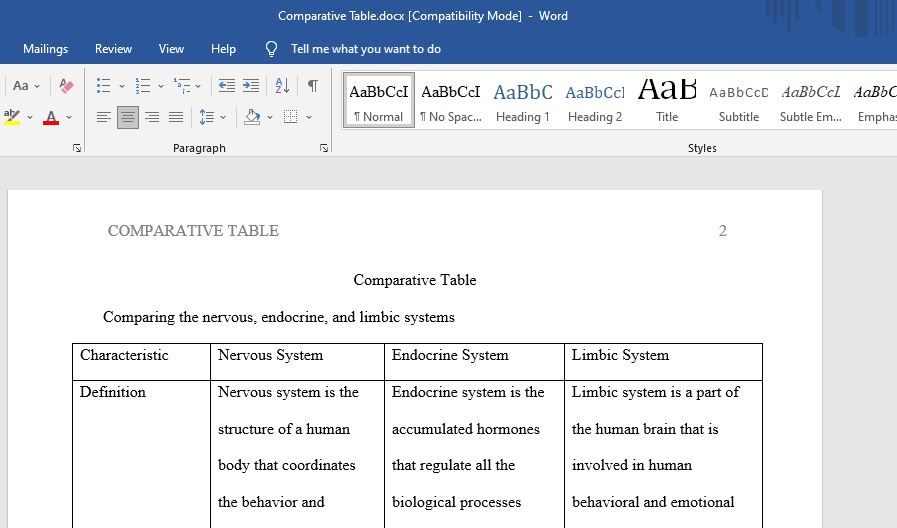
Task: Decrease the paragraph indent
Action: pyautogui.click(x=227, y=86)
